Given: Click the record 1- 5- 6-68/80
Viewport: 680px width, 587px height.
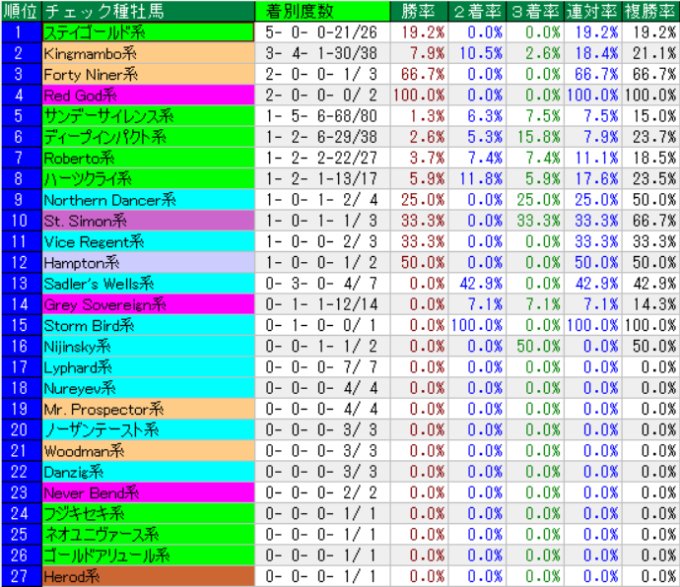Looking at the screenshot, I should point(321,116).
